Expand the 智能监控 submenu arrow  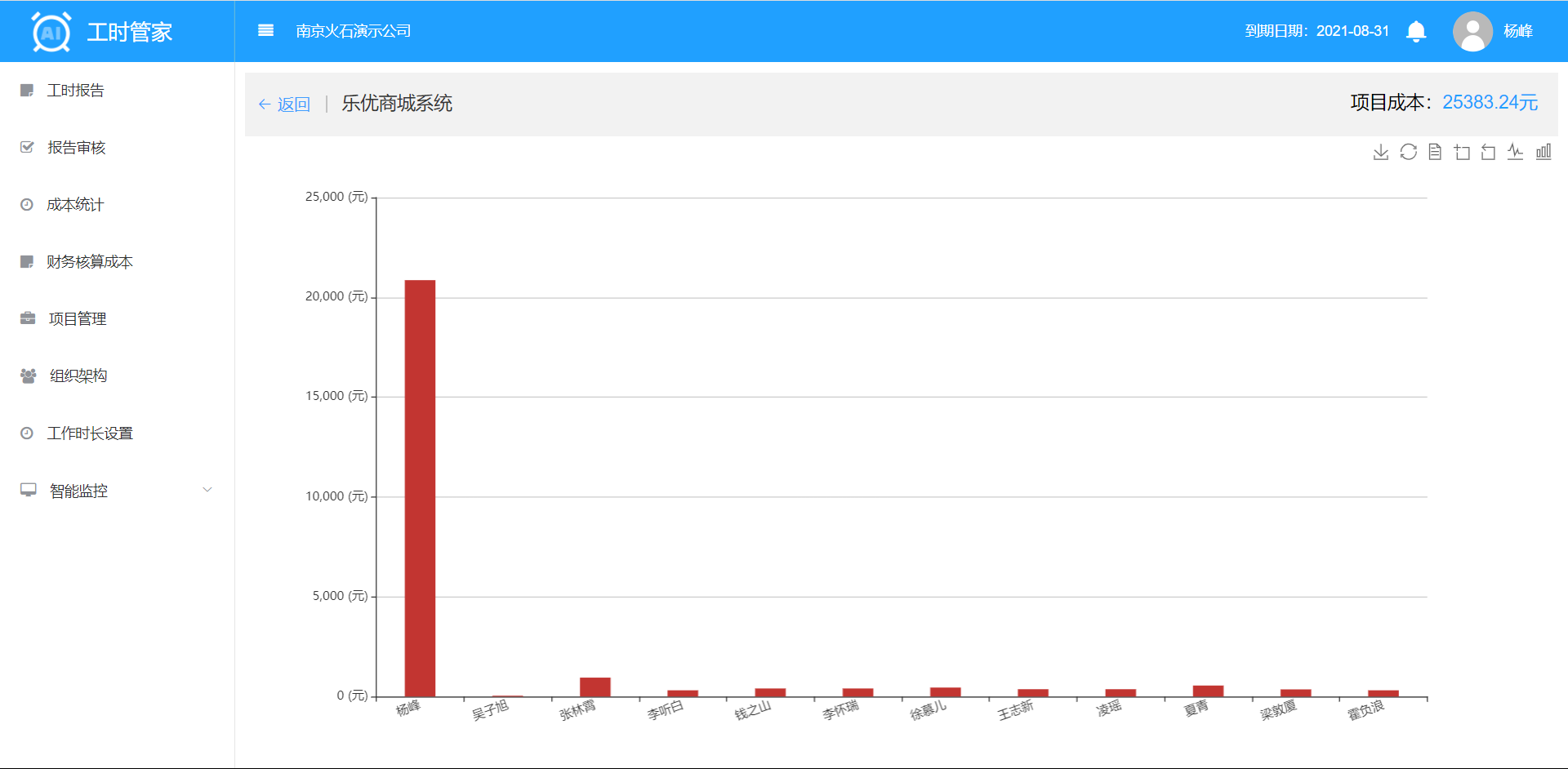(x=207, y=490)
